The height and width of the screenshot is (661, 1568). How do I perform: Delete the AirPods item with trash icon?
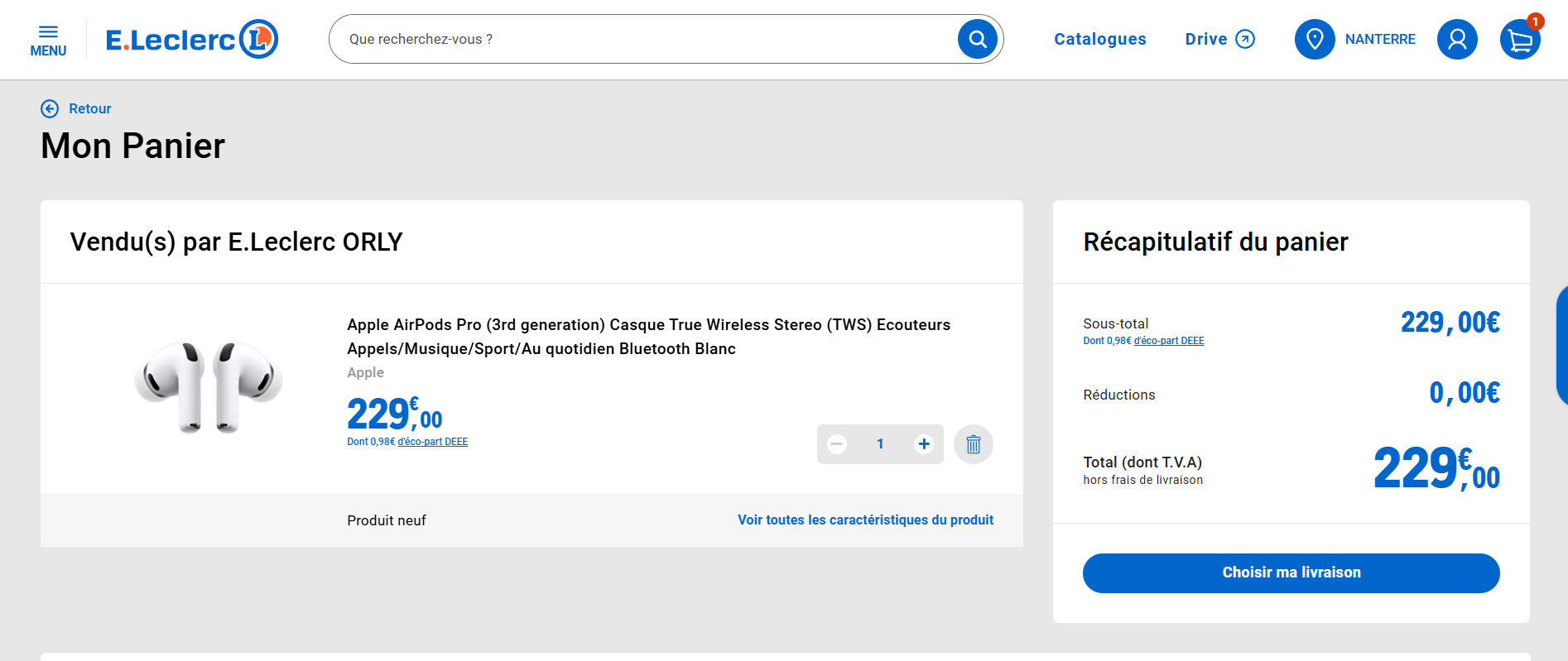[x=974, y=444]
